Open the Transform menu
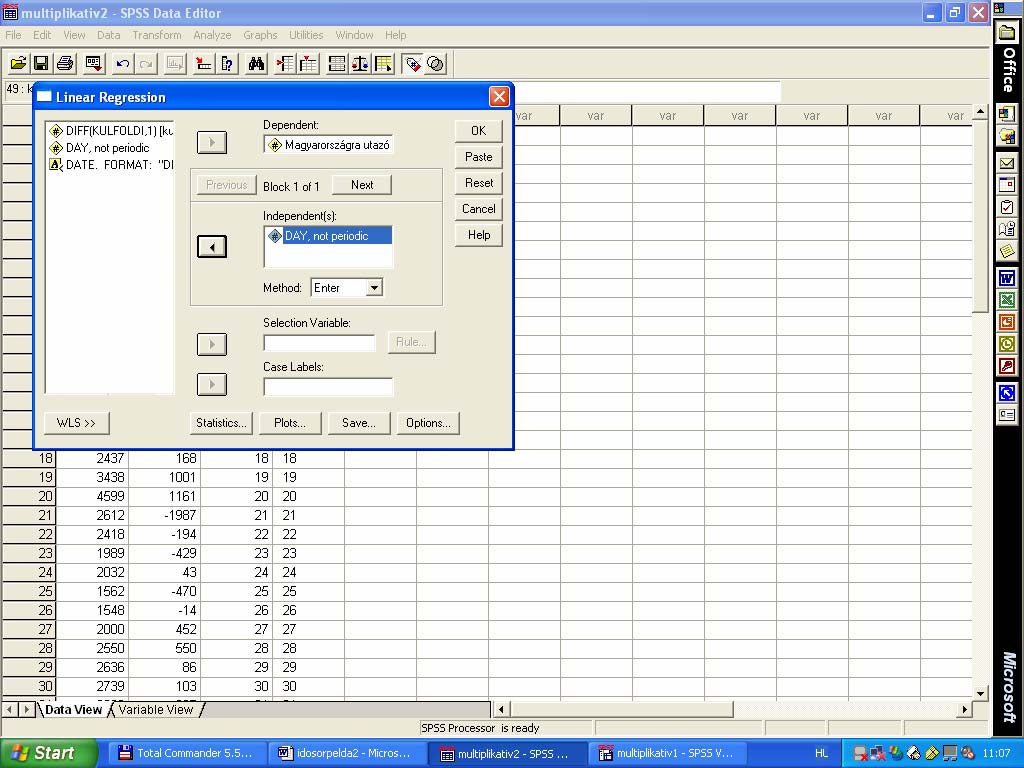The height and width of the screenshot is (768, 1024). (x=157, y=35)
